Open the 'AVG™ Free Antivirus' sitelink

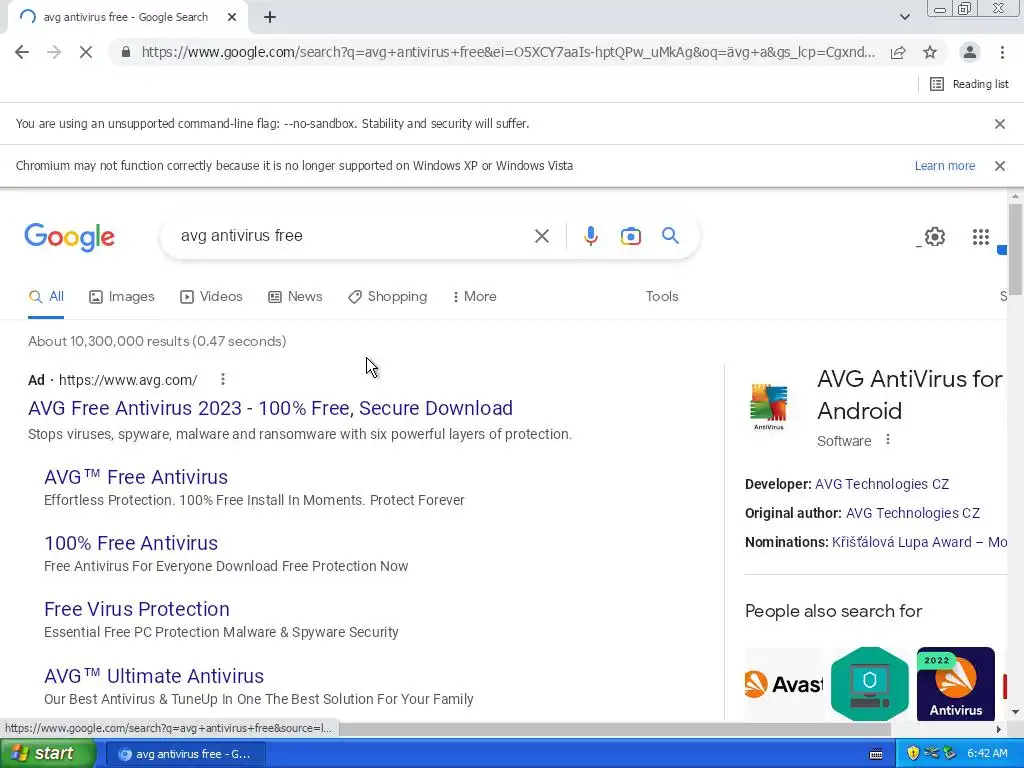pyautogui.click(x=136, y=477)
